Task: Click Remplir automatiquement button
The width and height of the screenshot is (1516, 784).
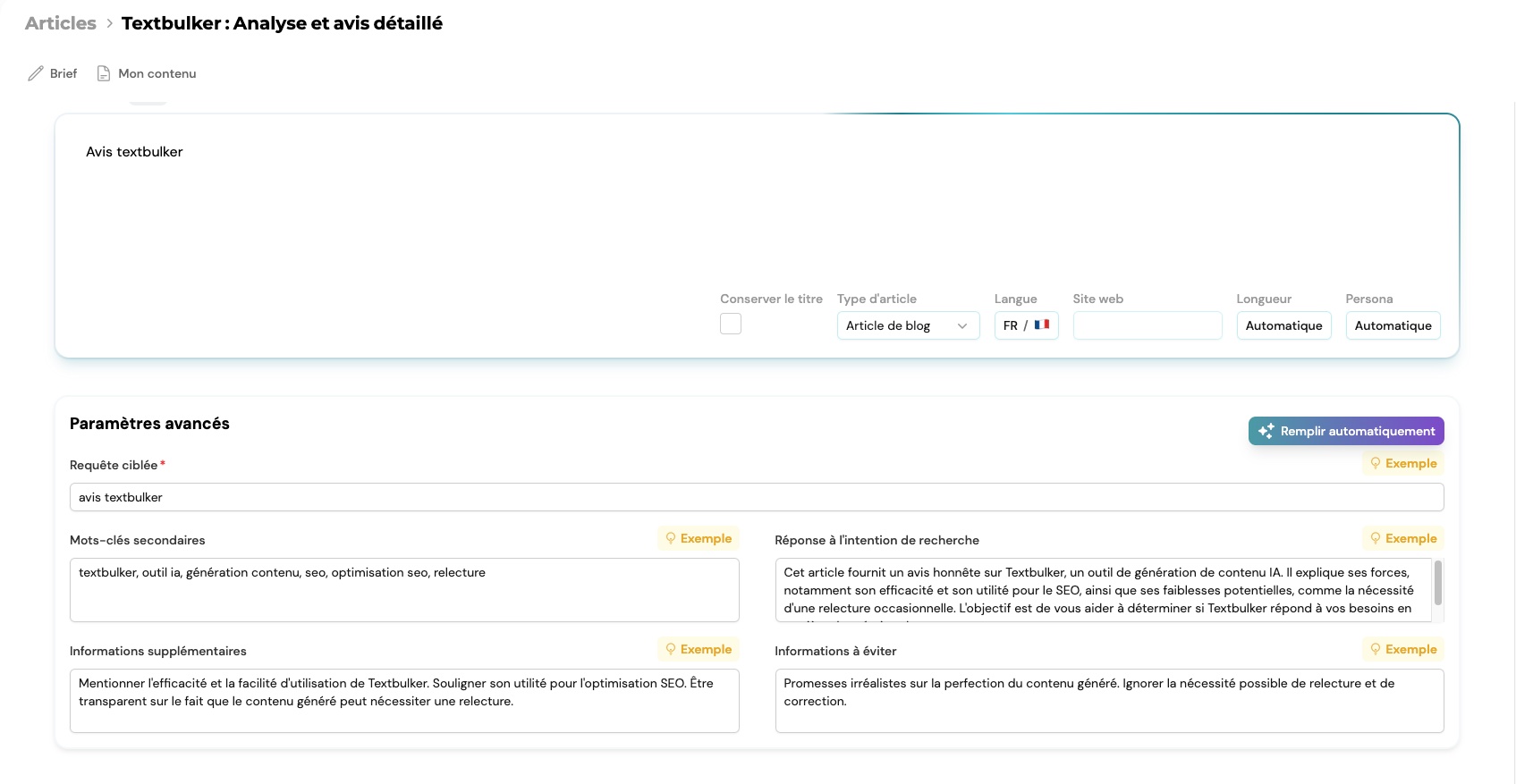Action: pos(1346,431)
